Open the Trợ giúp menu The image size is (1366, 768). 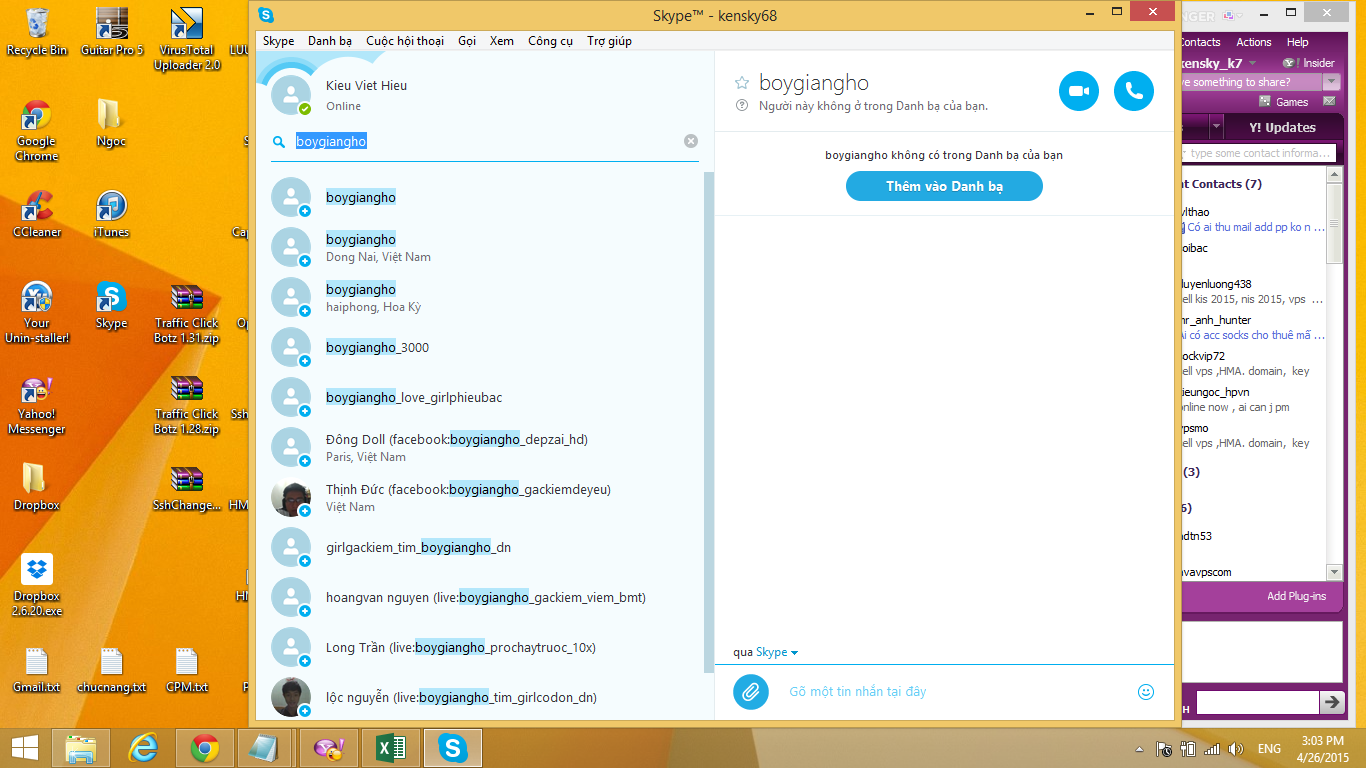click(609, 41)
